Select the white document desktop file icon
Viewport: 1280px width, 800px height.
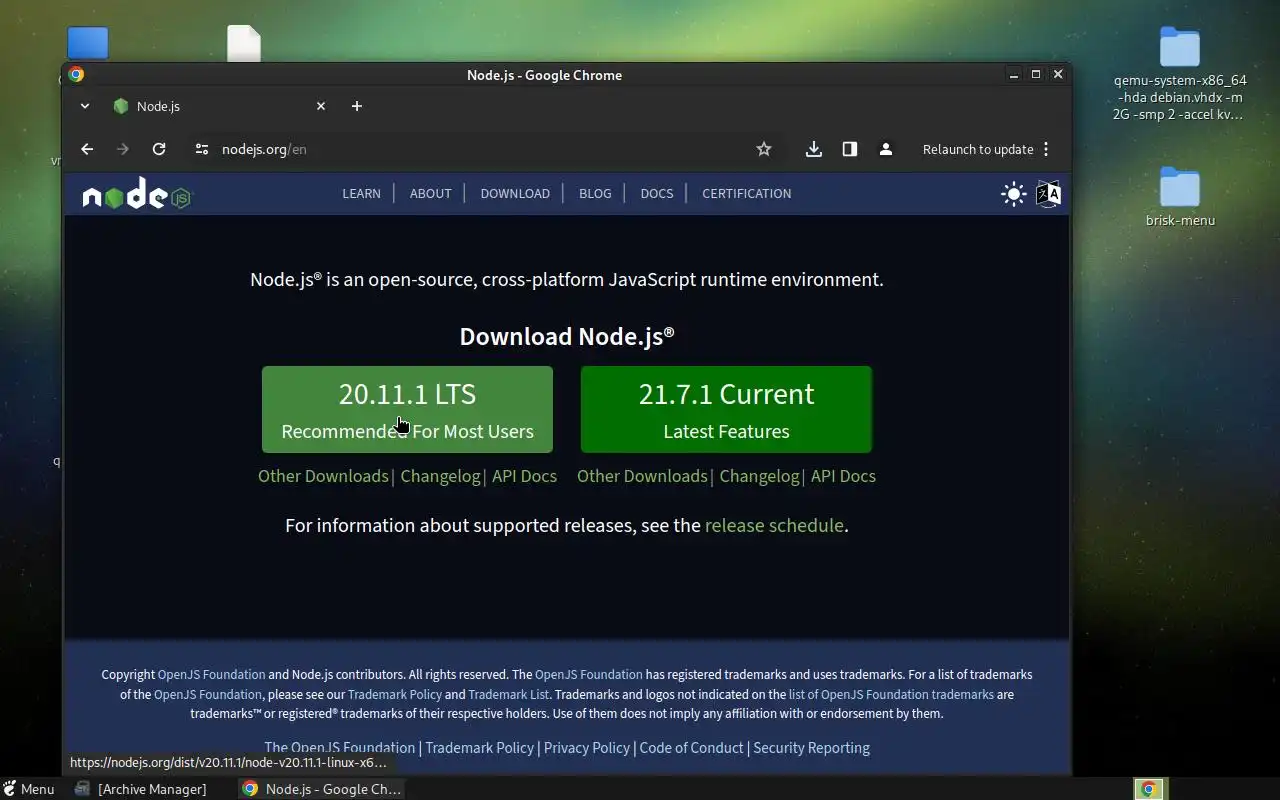tap(244, 43)
